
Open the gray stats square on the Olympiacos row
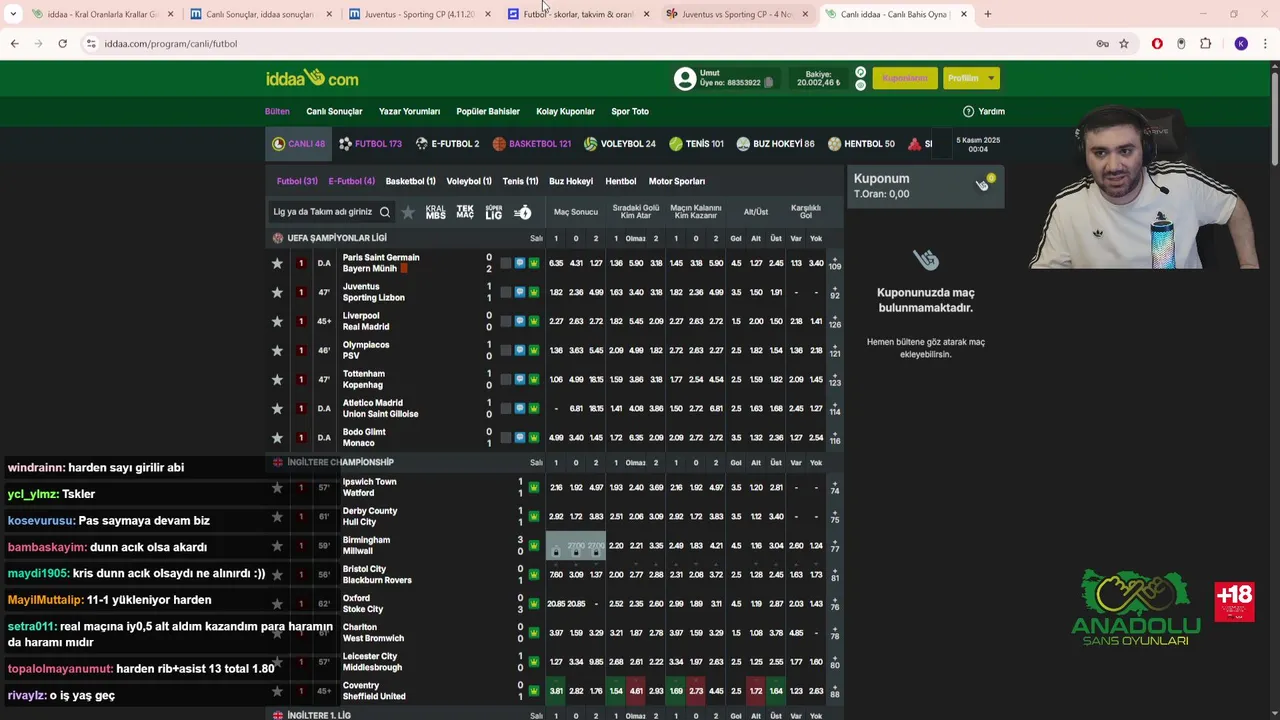click(505, 350)
